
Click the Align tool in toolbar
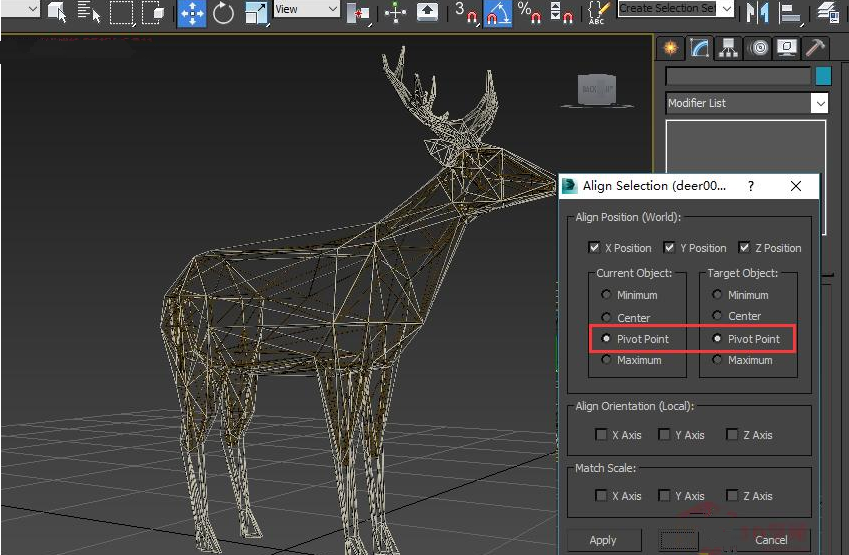(789, 12)
